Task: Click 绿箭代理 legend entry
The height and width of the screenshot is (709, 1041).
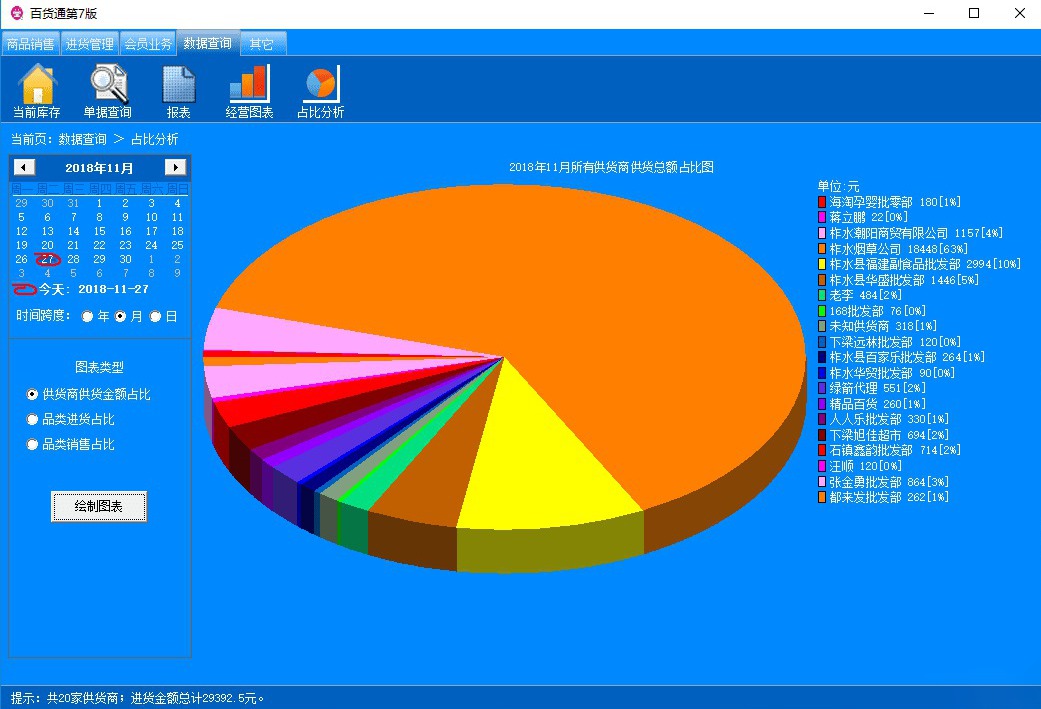Action: tap(872, 388)
